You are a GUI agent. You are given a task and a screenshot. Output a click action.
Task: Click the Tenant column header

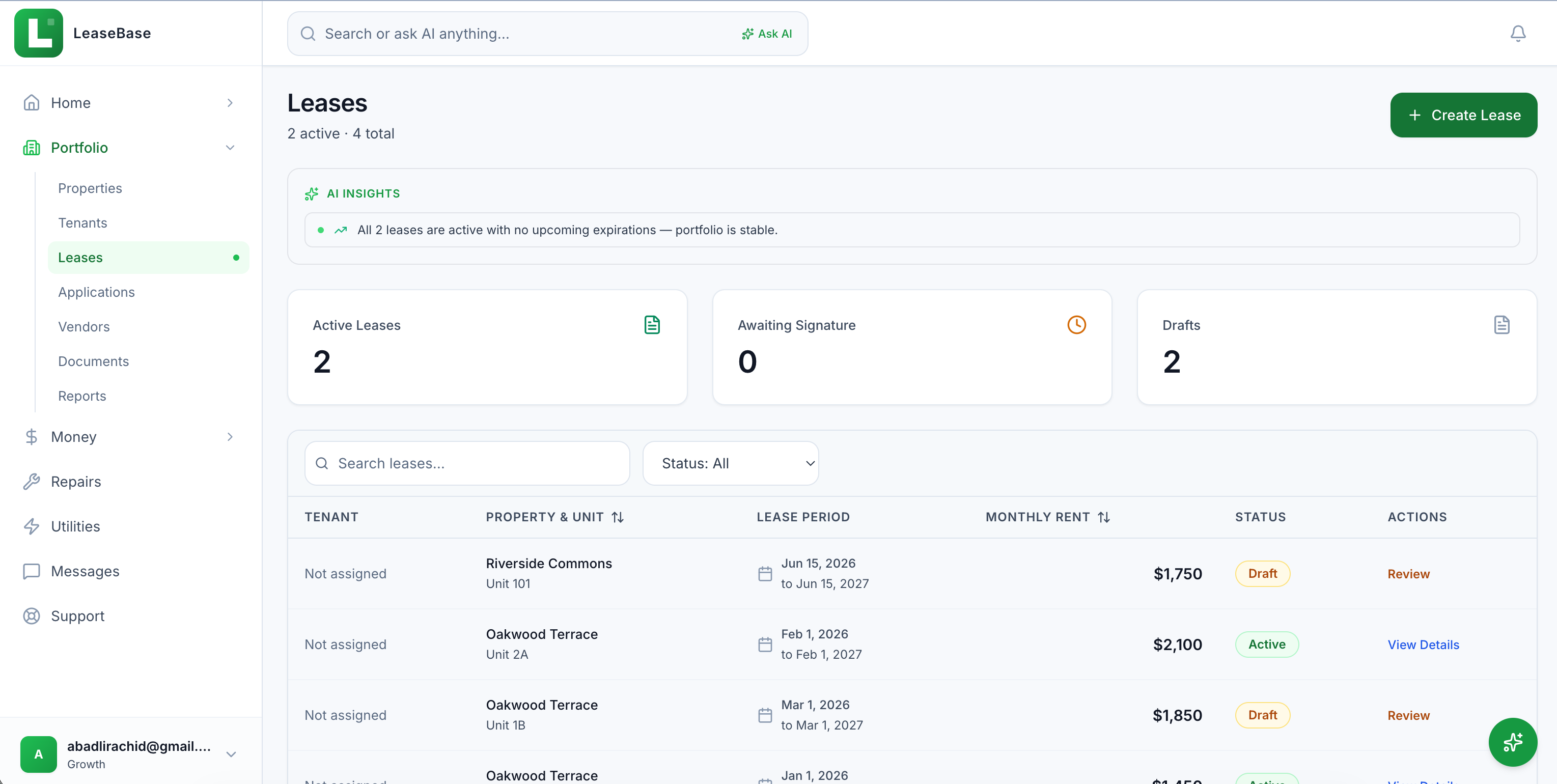pos(331,517)
